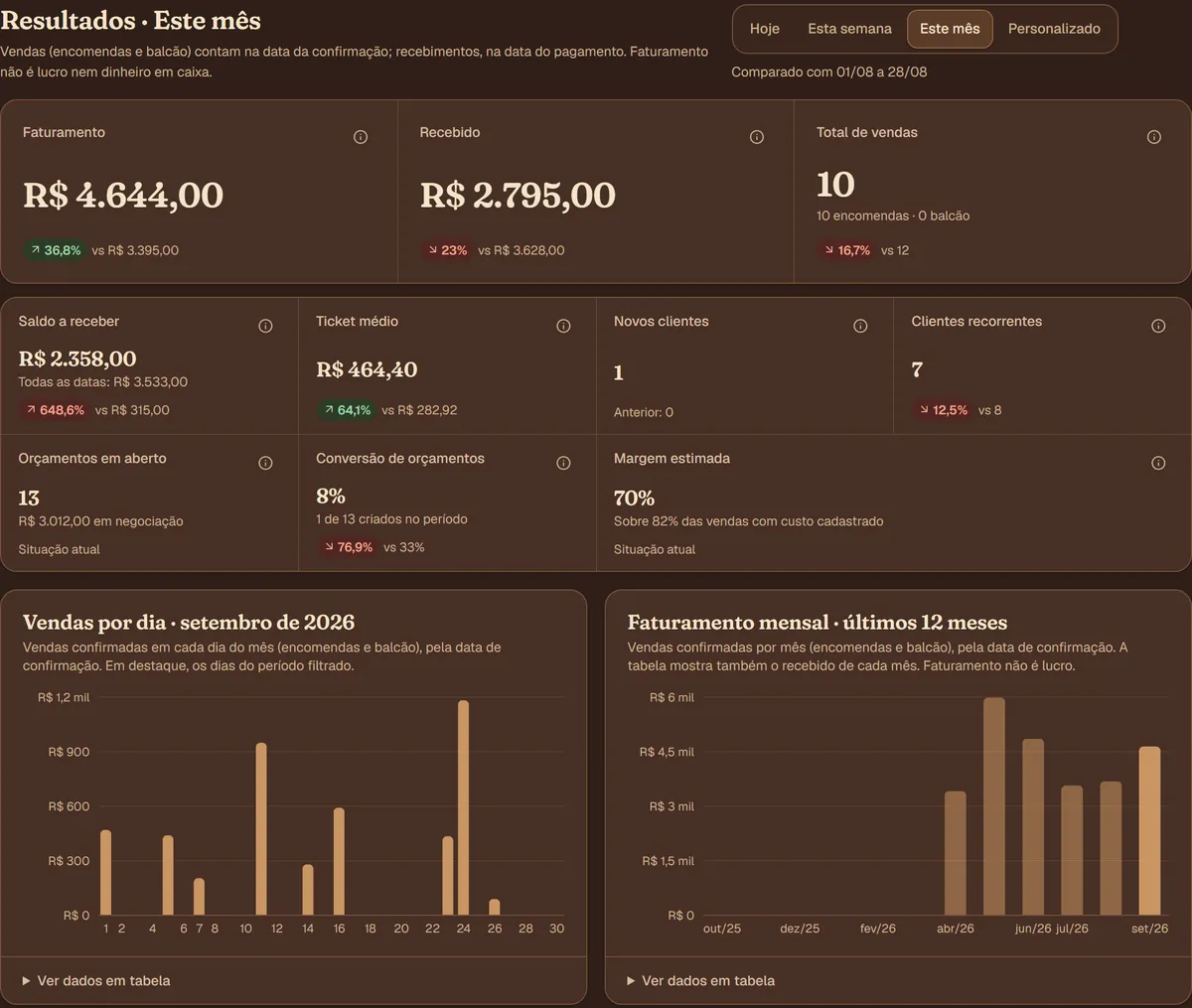Show info for Orçamentos em aberto

pyautogui.click(x=265, y=463)
